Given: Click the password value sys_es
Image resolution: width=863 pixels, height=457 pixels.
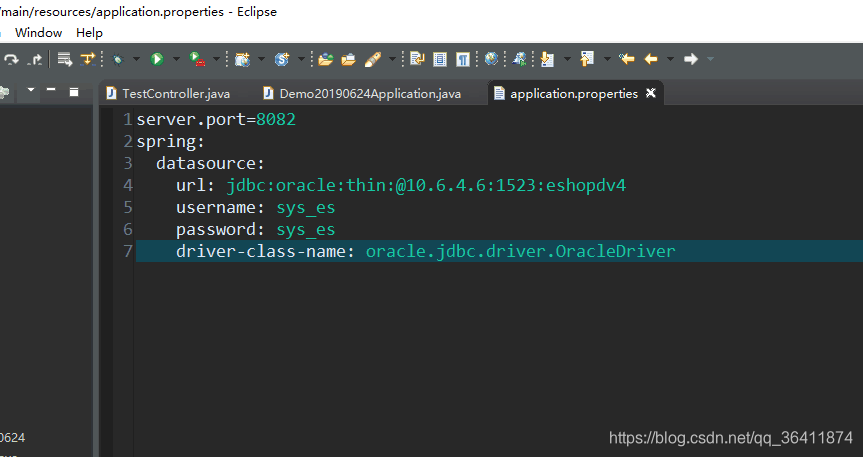Looking at the screenshot, I should (306, 230).
